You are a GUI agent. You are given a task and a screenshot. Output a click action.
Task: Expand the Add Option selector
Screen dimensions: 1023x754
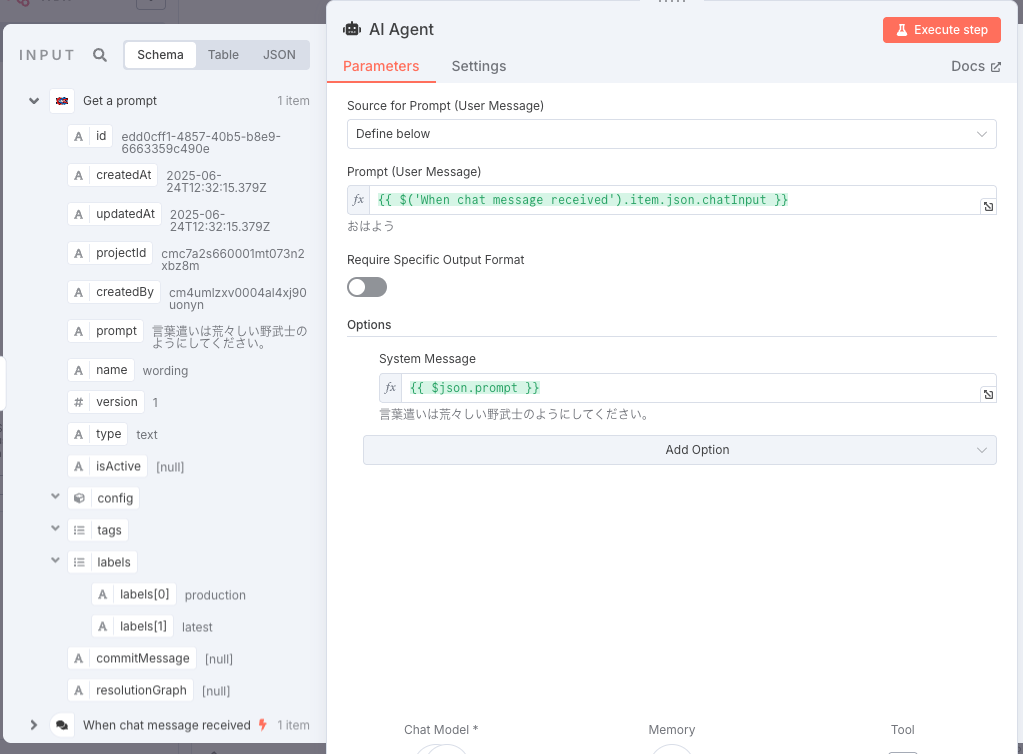click(680, 450)
